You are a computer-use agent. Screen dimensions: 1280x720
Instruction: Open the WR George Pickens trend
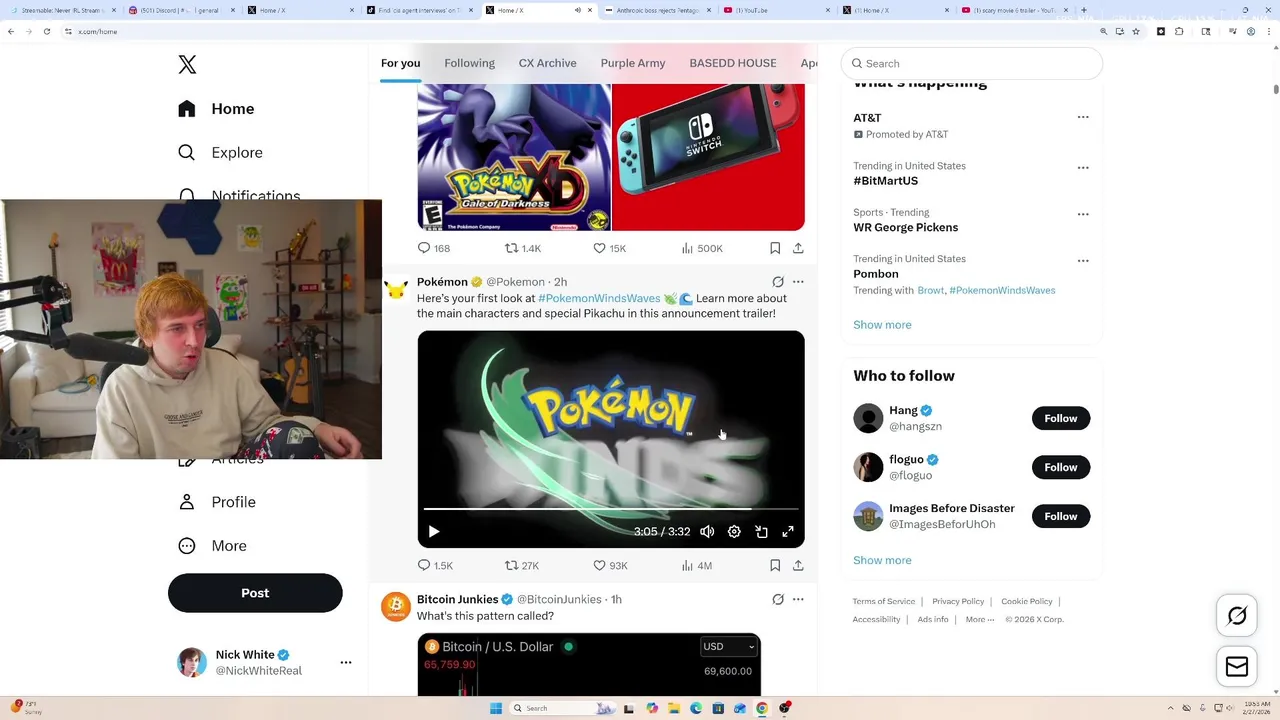905,227
